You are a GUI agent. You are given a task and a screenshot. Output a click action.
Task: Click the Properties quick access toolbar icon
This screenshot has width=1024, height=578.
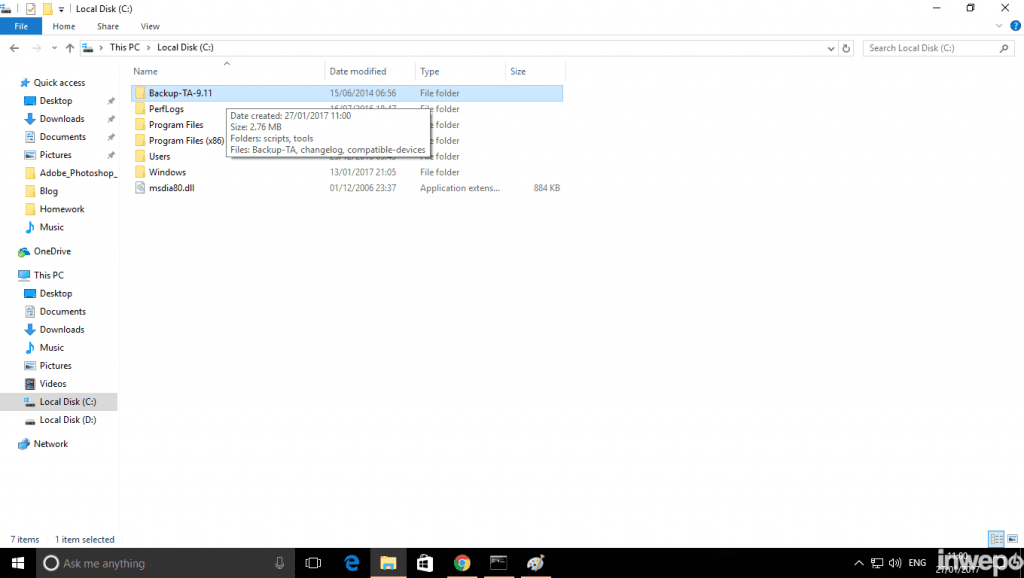[31, 8]
